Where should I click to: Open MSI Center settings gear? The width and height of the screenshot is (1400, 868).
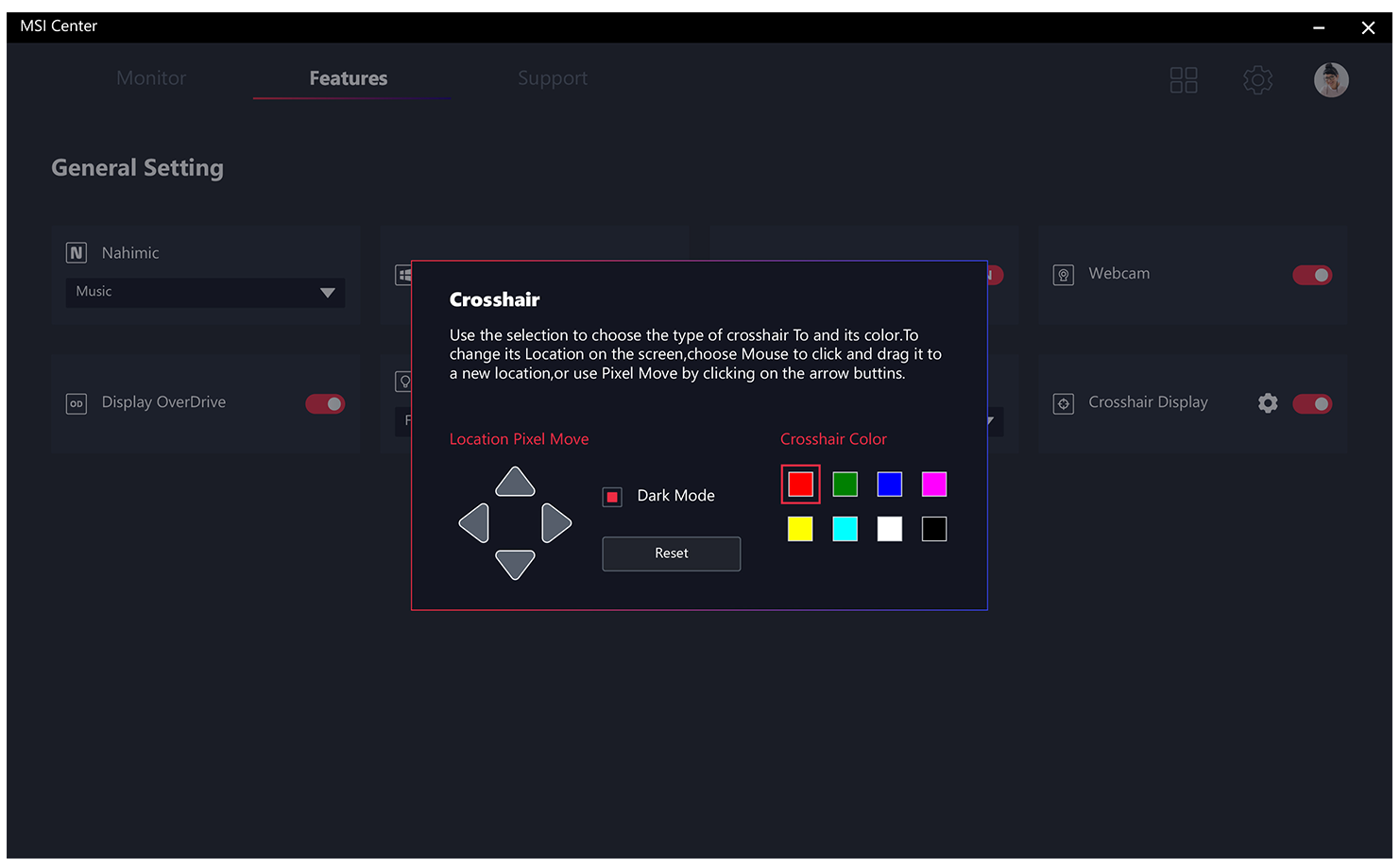[1257, 80]
